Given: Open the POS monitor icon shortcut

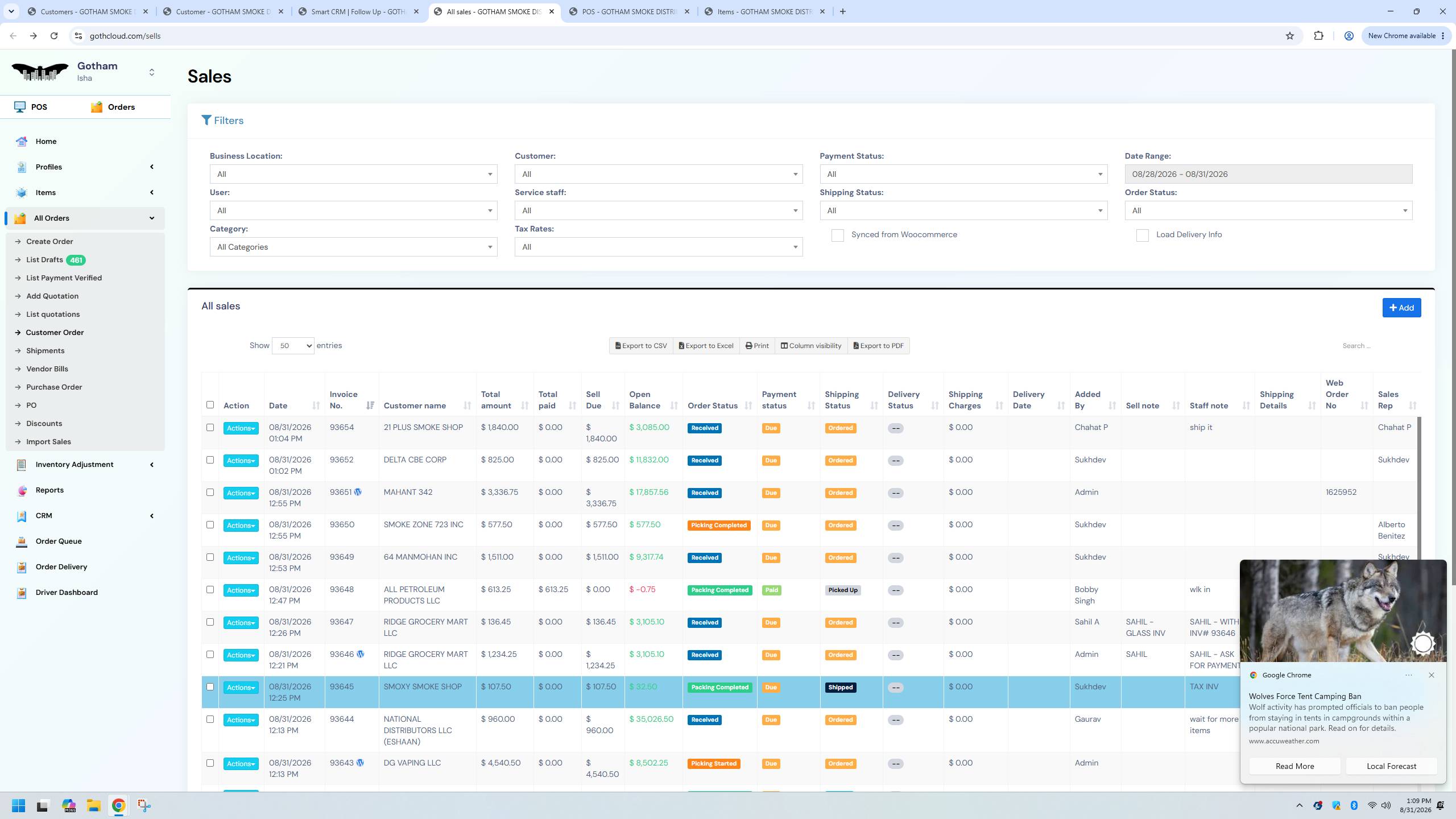Looking at the screenshot, I should 20,107.
